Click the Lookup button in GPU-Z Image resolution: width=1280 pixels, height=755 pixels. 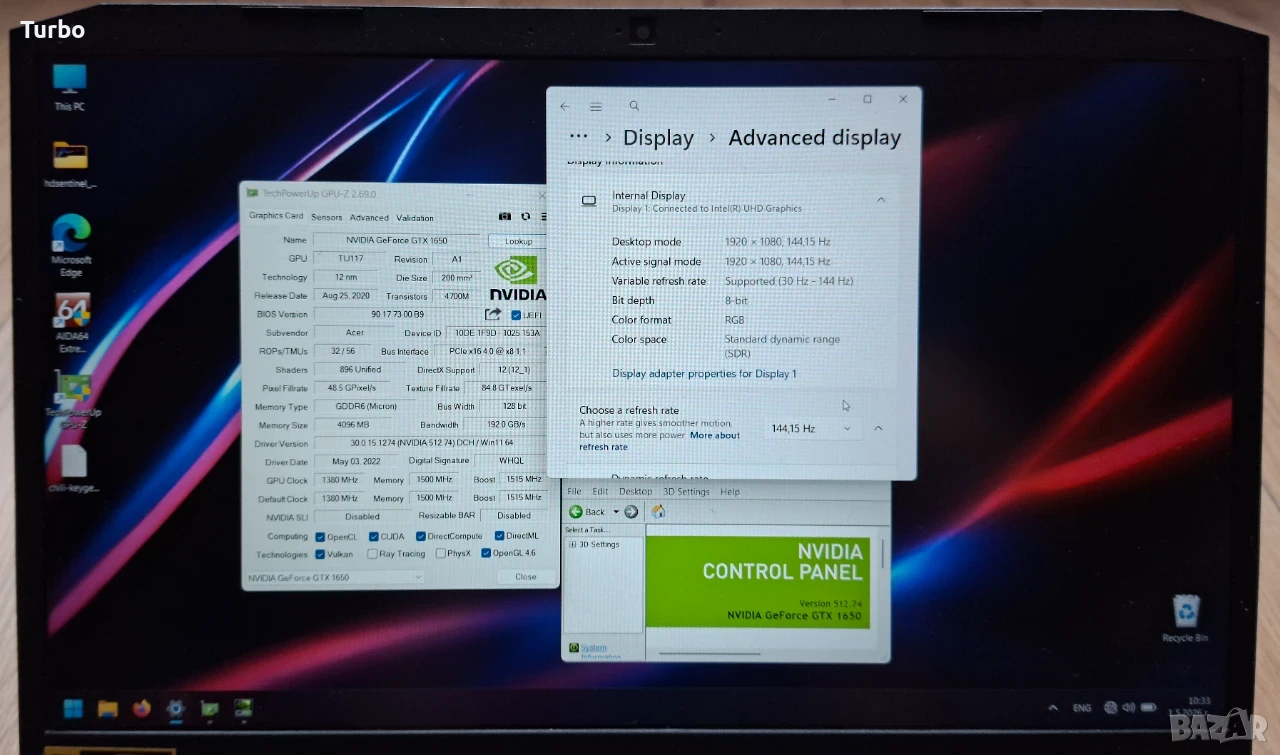(x=518, y=241)
